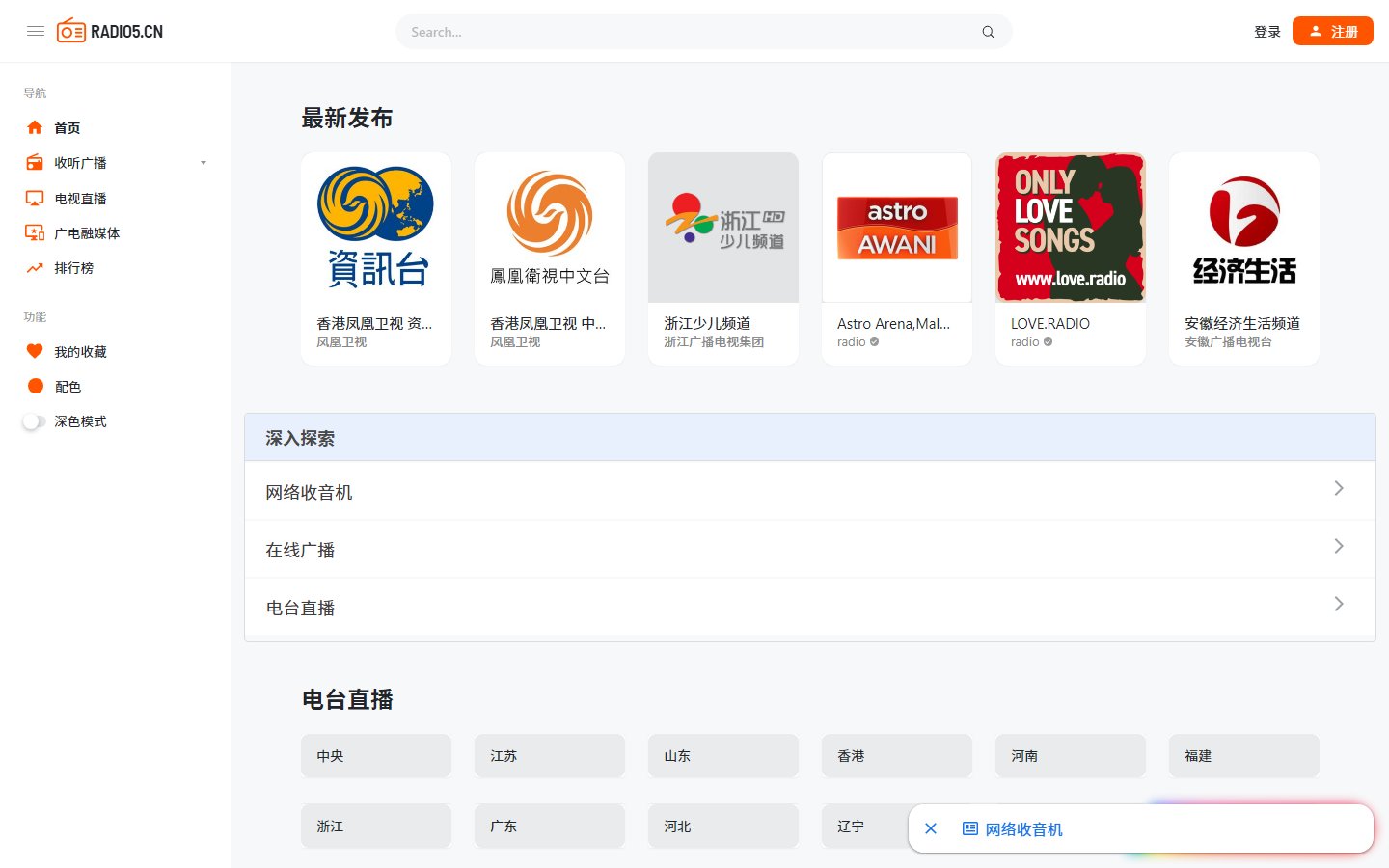Open astro AWANI thumbnail

coord(897,228)
